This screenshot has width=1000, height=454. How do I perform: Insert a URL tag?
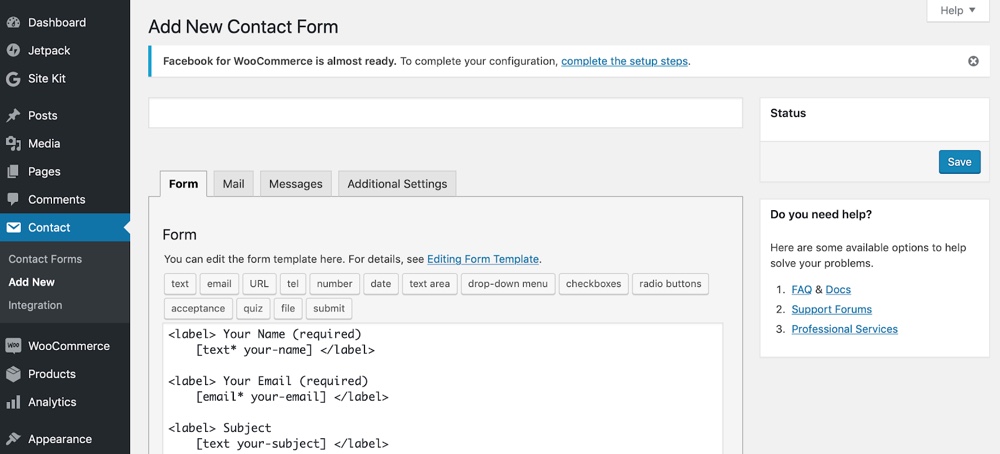[x=259, y=284]
